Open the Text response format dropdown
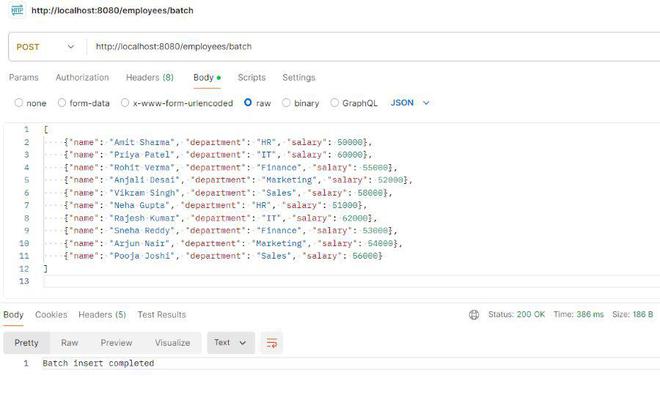This screenshot has width=660, height=411. [x=230, y=343]
